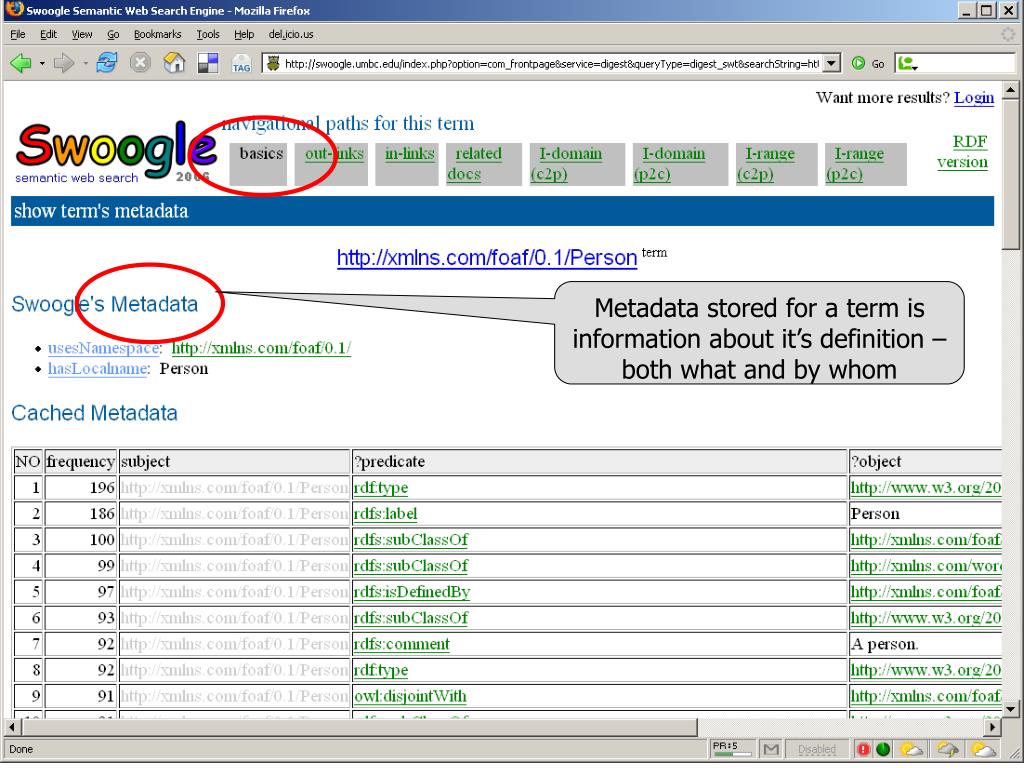Image resolution: width=1024 pixels, height=768 pixels.
Task: Open the in-links tab
Action: pyautogui.click(x=409, y=153)
